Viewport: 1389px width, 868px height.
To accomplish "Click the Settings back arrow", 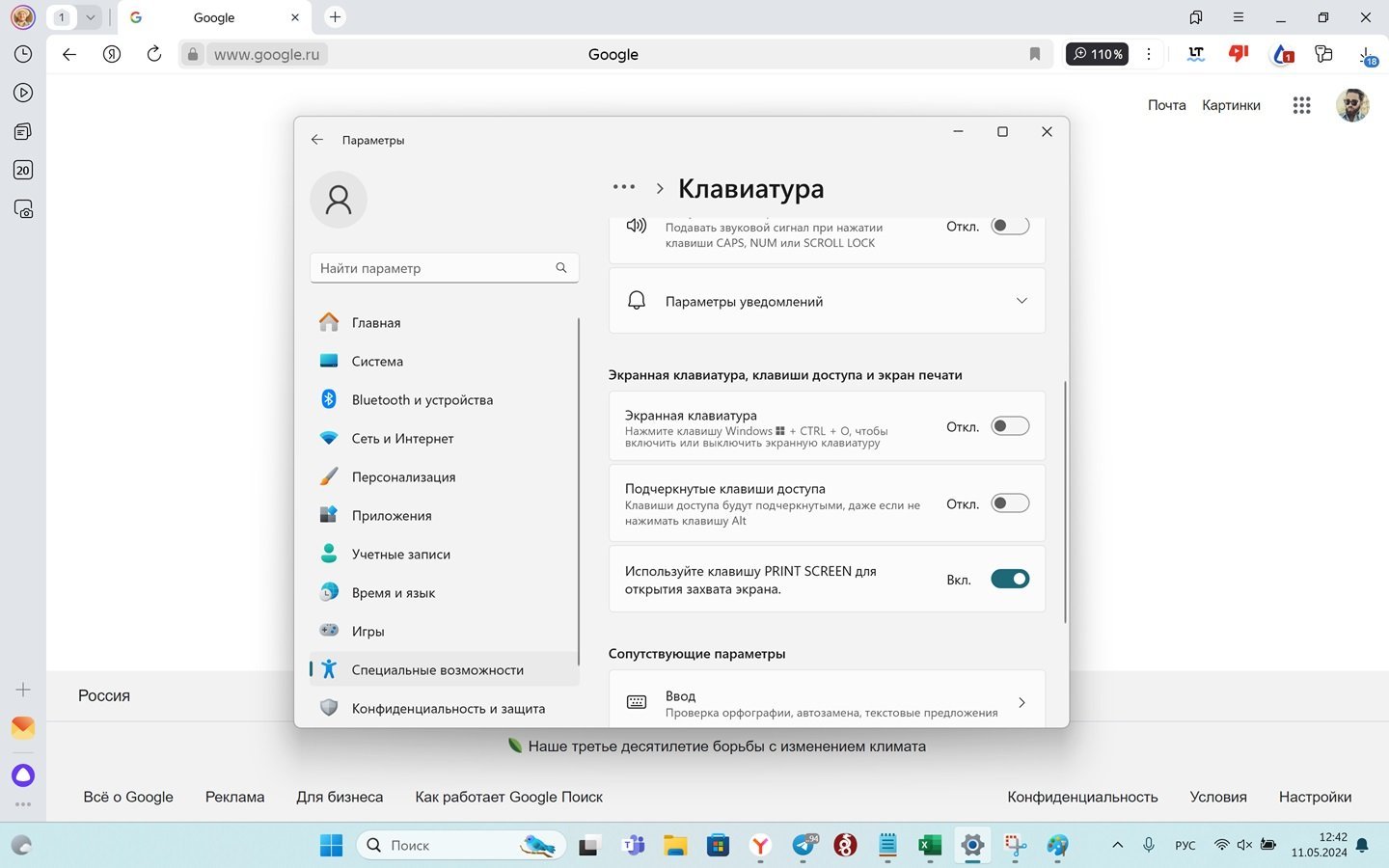I will click(x=317, y=140).
